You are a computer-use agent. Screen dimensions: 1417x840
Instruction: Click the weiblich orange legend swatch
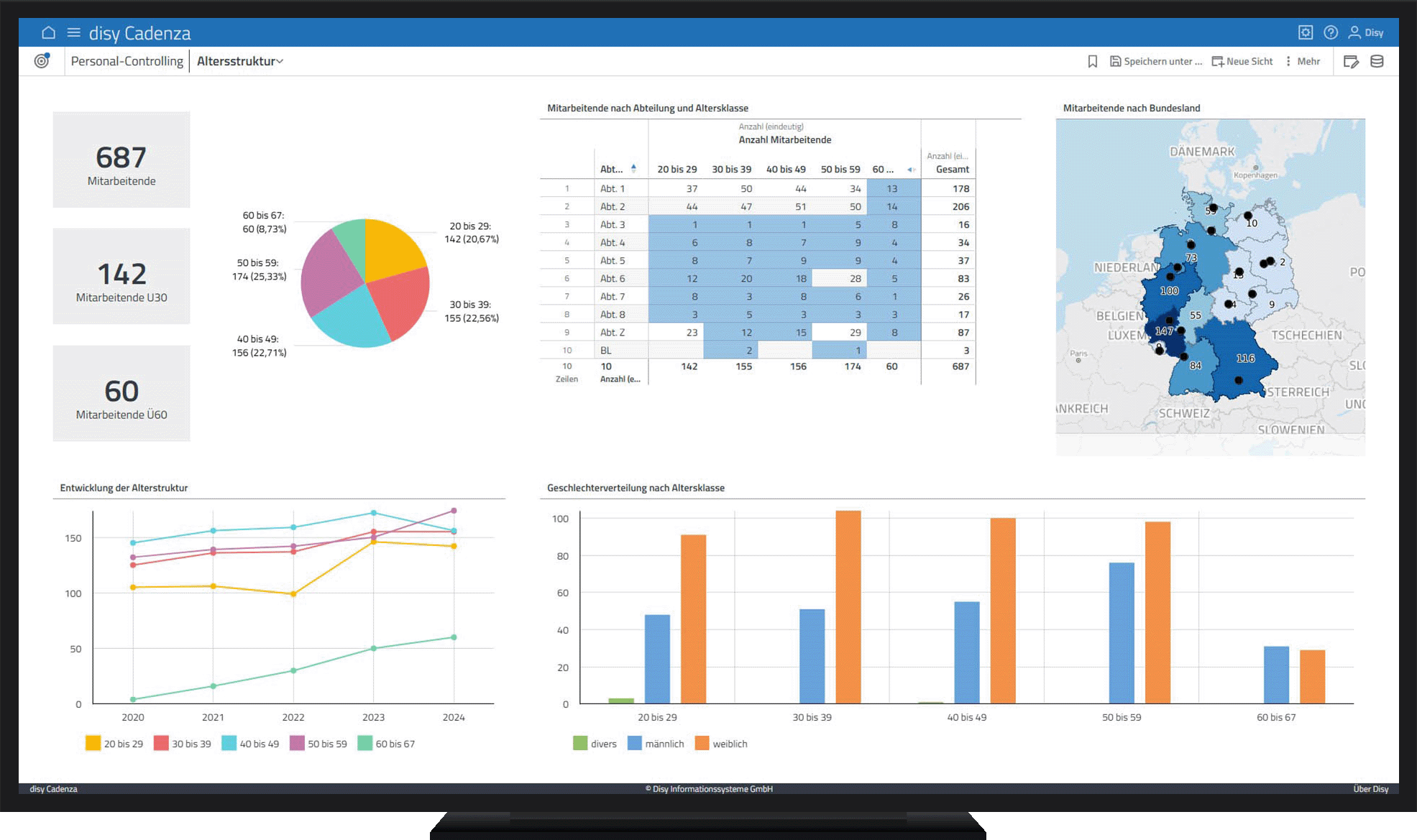pyautogui.click(x=702, y=744)
